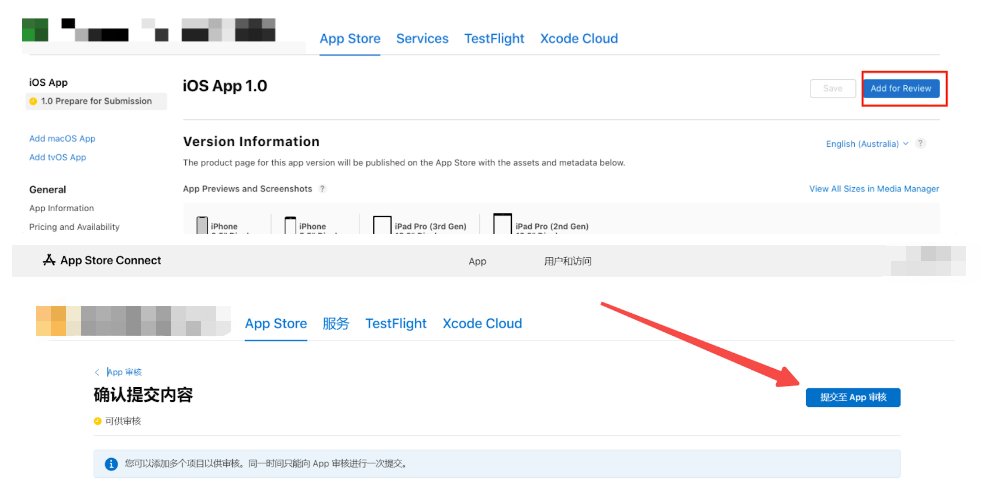The height and width of the screenshot is (503, 984).
Task: Select iPad Pro (2nd Gen) size tab
Action: 541,226
